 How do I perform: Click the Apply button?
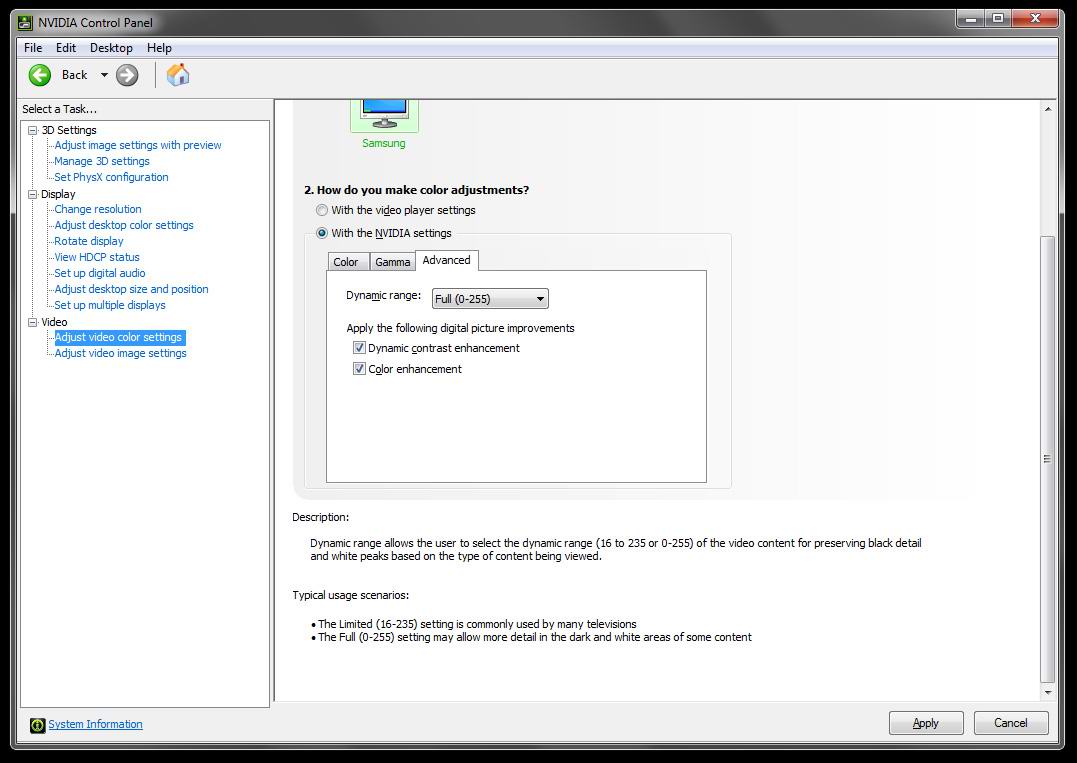coord(925,723)
